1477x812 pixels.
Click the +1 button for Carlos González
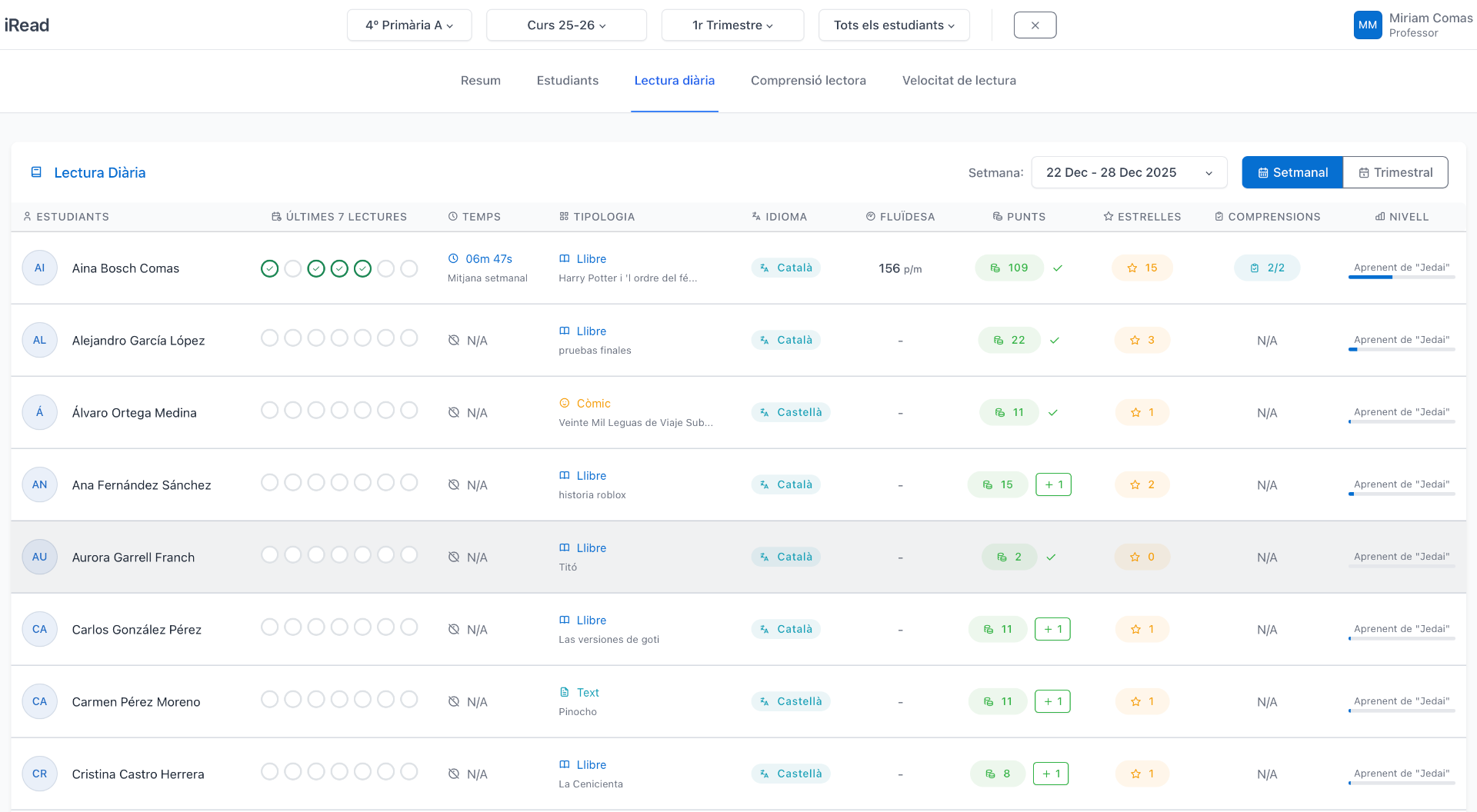coord(1053,629)
